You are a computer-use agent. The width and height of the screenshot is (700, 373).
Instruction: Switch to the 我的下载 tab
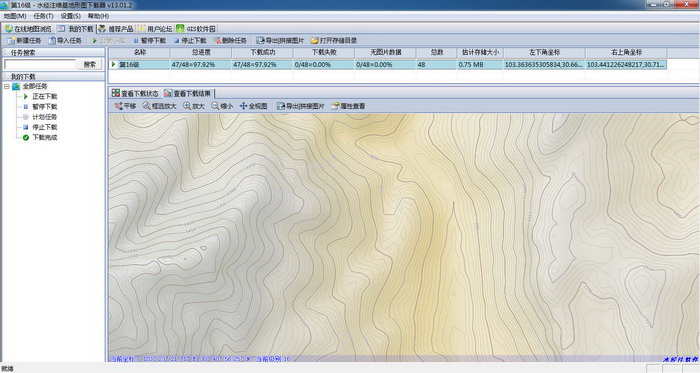(76, 29)
